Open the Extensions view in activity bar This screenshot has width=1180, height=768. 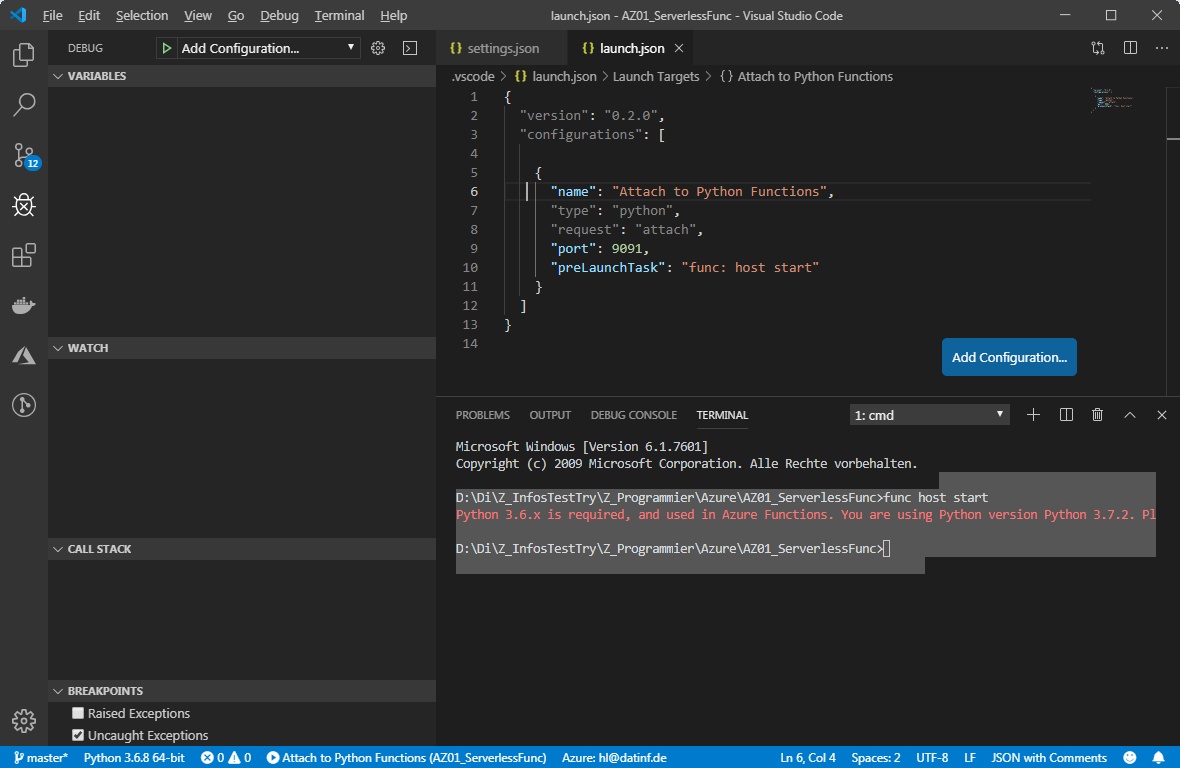coord(23,255)
